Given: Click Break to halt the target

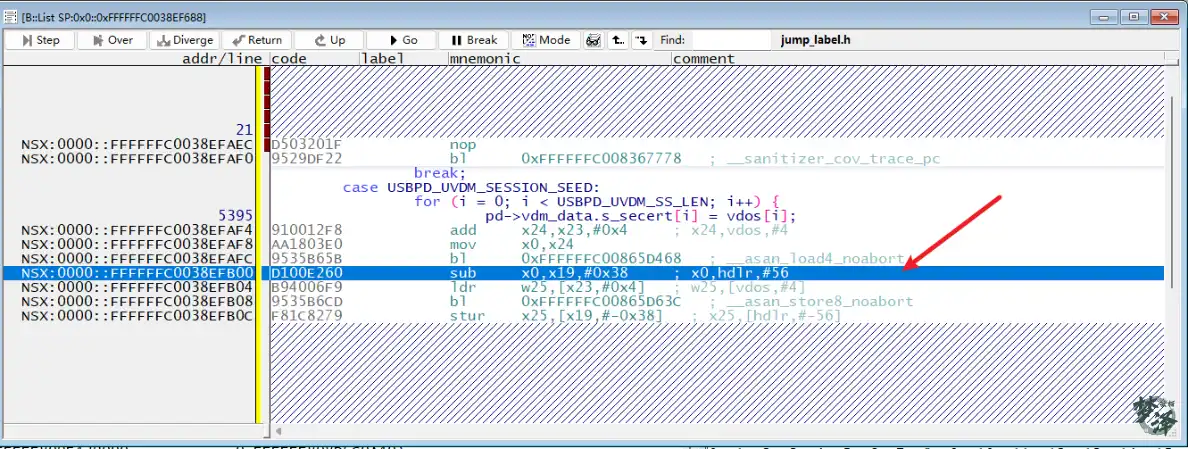Looking at the screenshot, I should (x=472, y=40).
